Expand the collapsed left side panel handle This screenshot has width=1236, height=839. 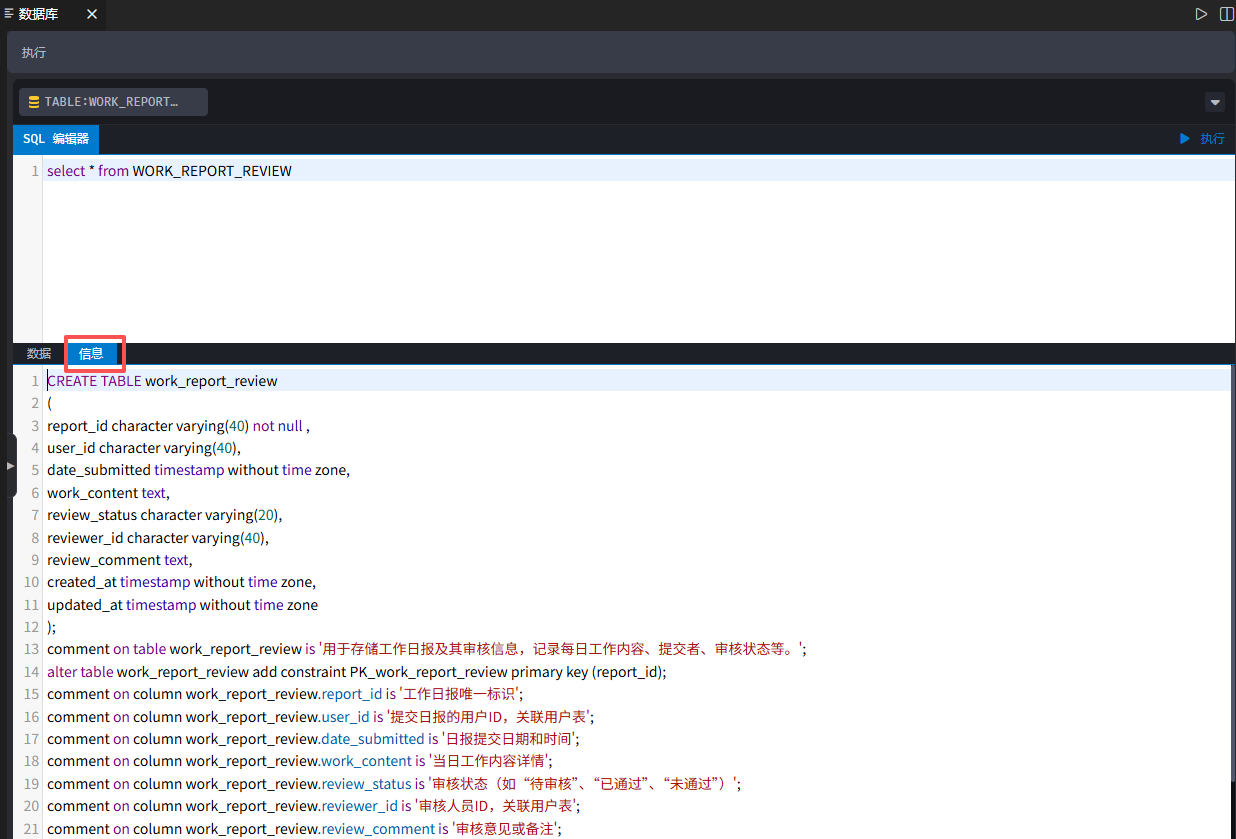coord(10,466)
